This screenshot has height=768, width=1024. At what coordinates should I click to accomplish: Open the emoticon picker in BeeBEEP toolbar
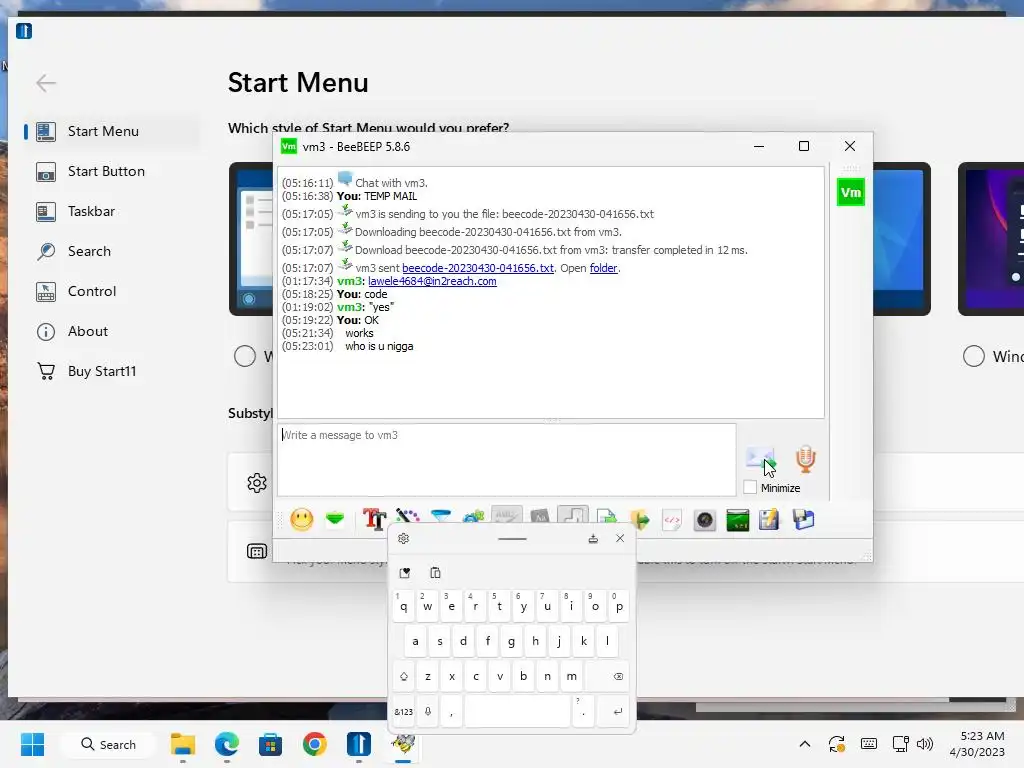click(x=302, y=520)
